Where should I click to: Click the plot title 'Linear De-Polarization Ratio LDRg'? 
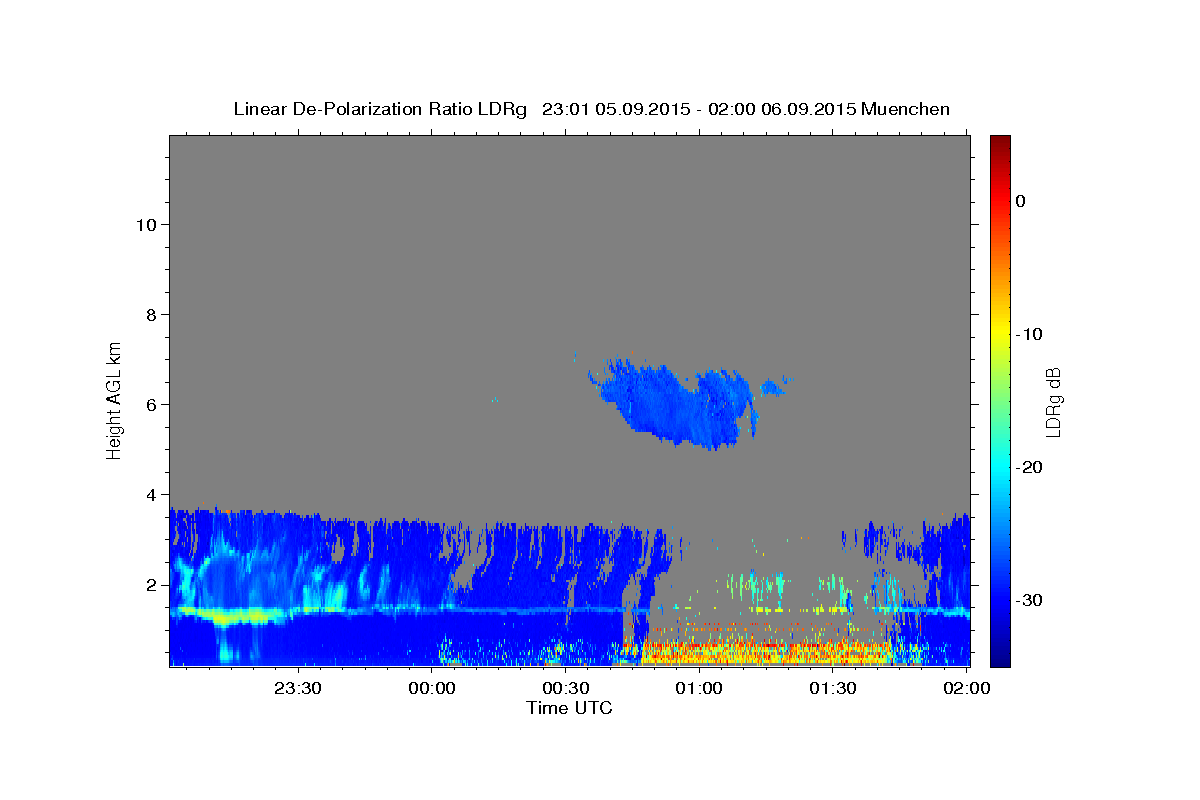point(380,109)
